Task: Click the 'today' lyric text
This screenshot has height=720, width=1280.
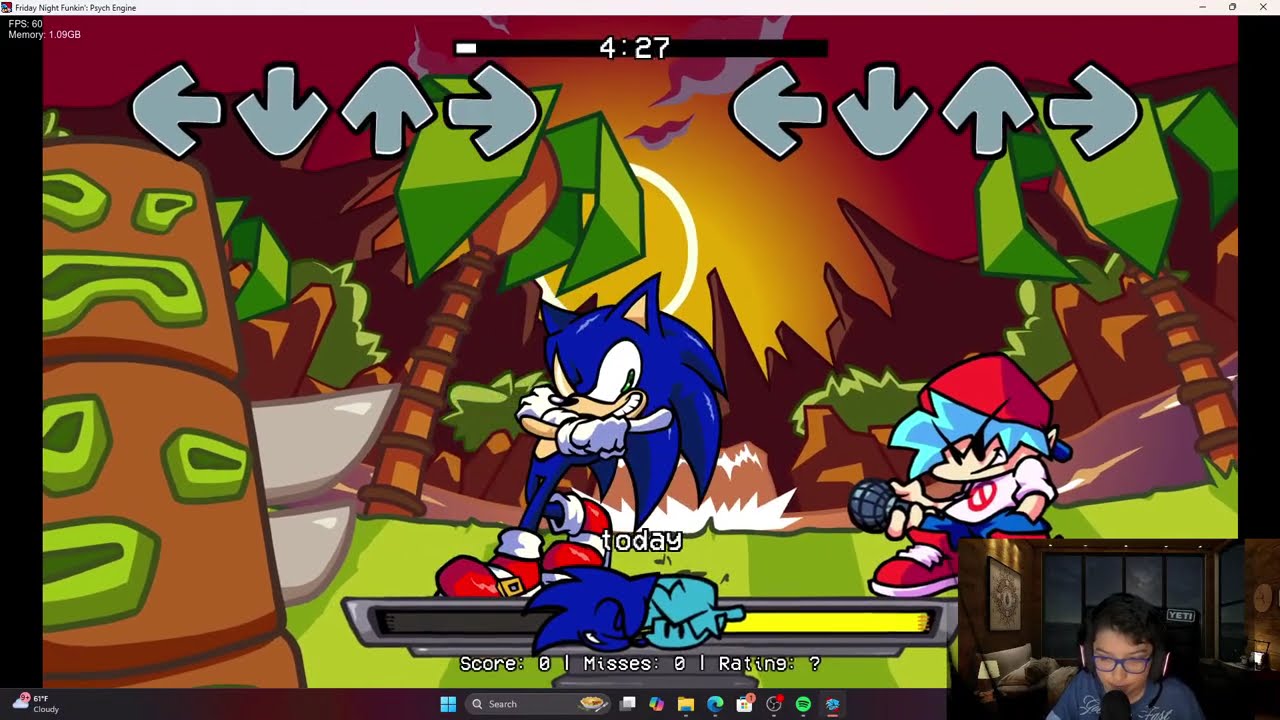Action: click(642, 541)
